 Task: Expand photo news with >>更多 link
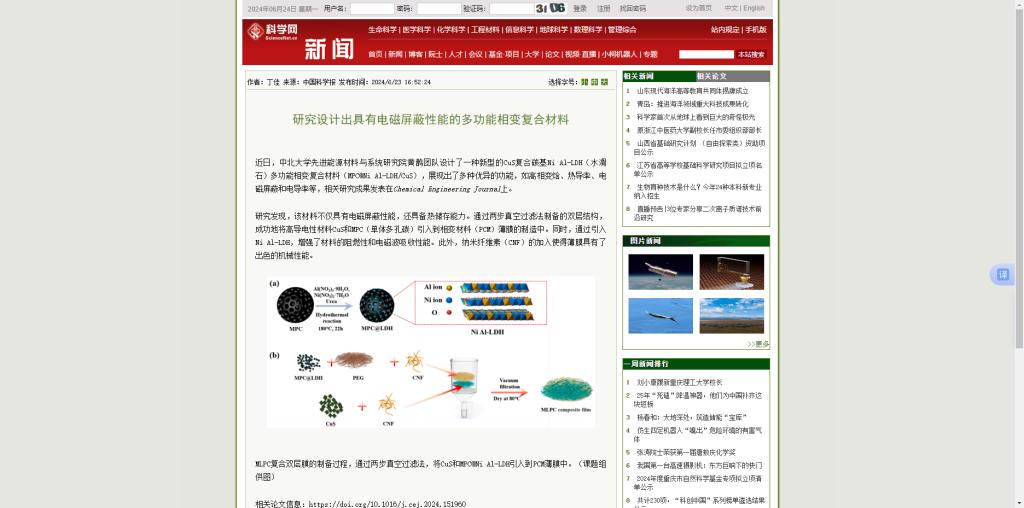coord(758,344)
